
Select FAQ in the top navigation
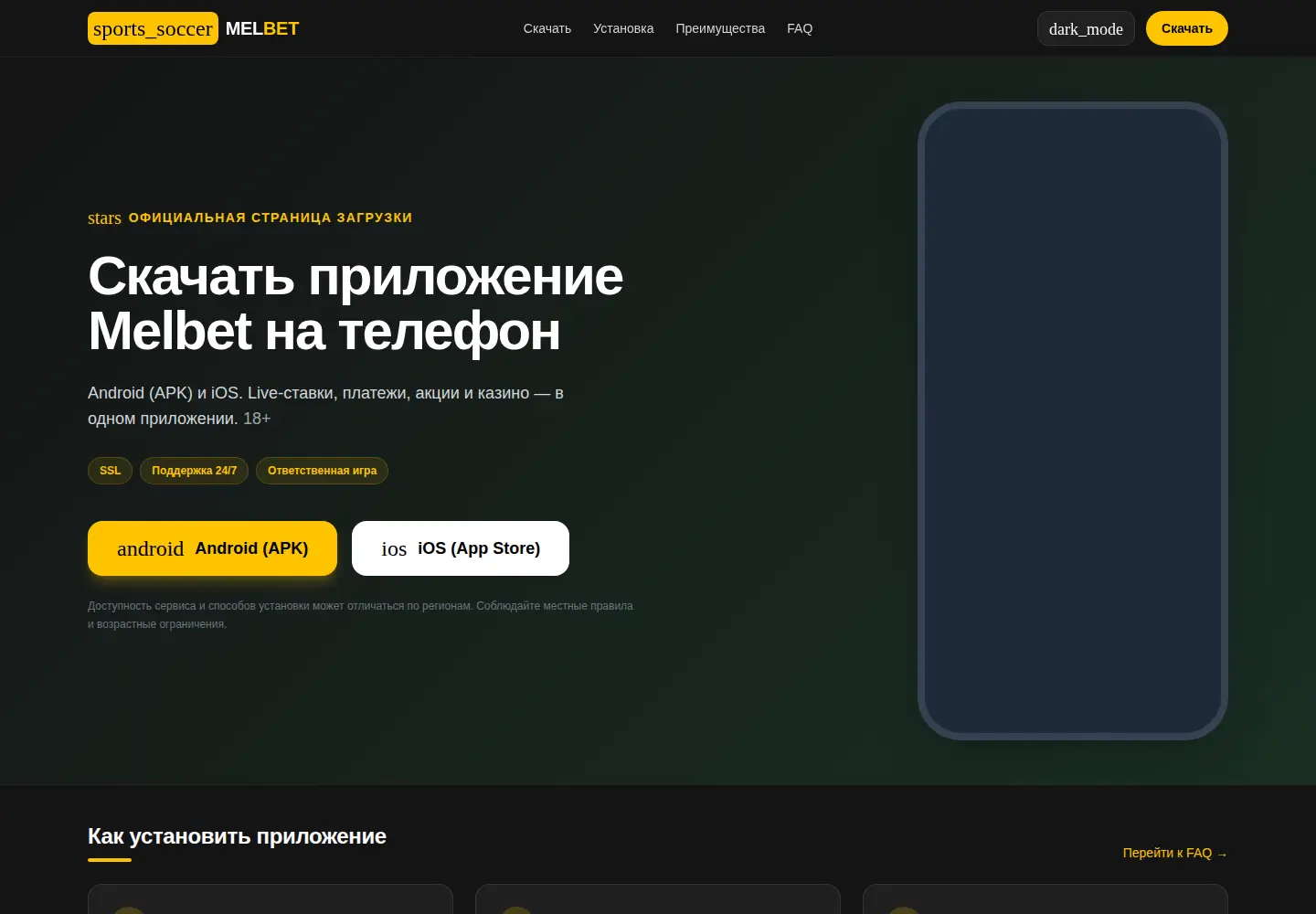click(x=800, y=28)
